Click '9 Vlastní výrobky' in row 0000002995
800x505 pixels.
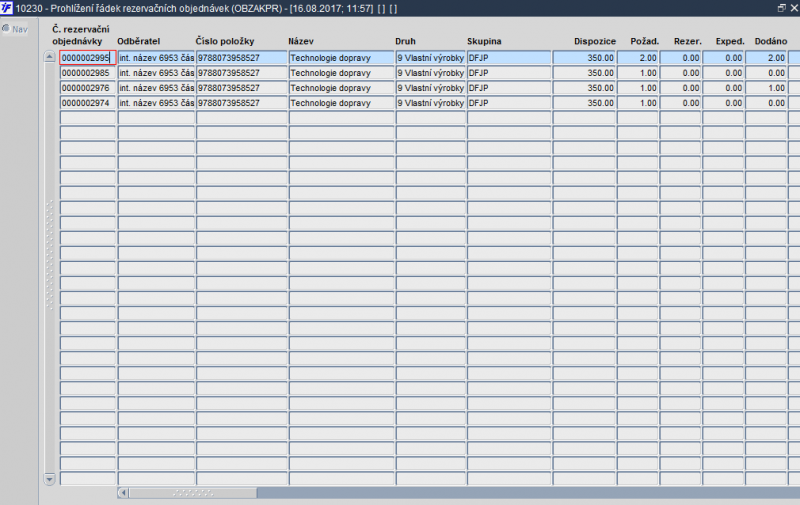coord(431,58)
